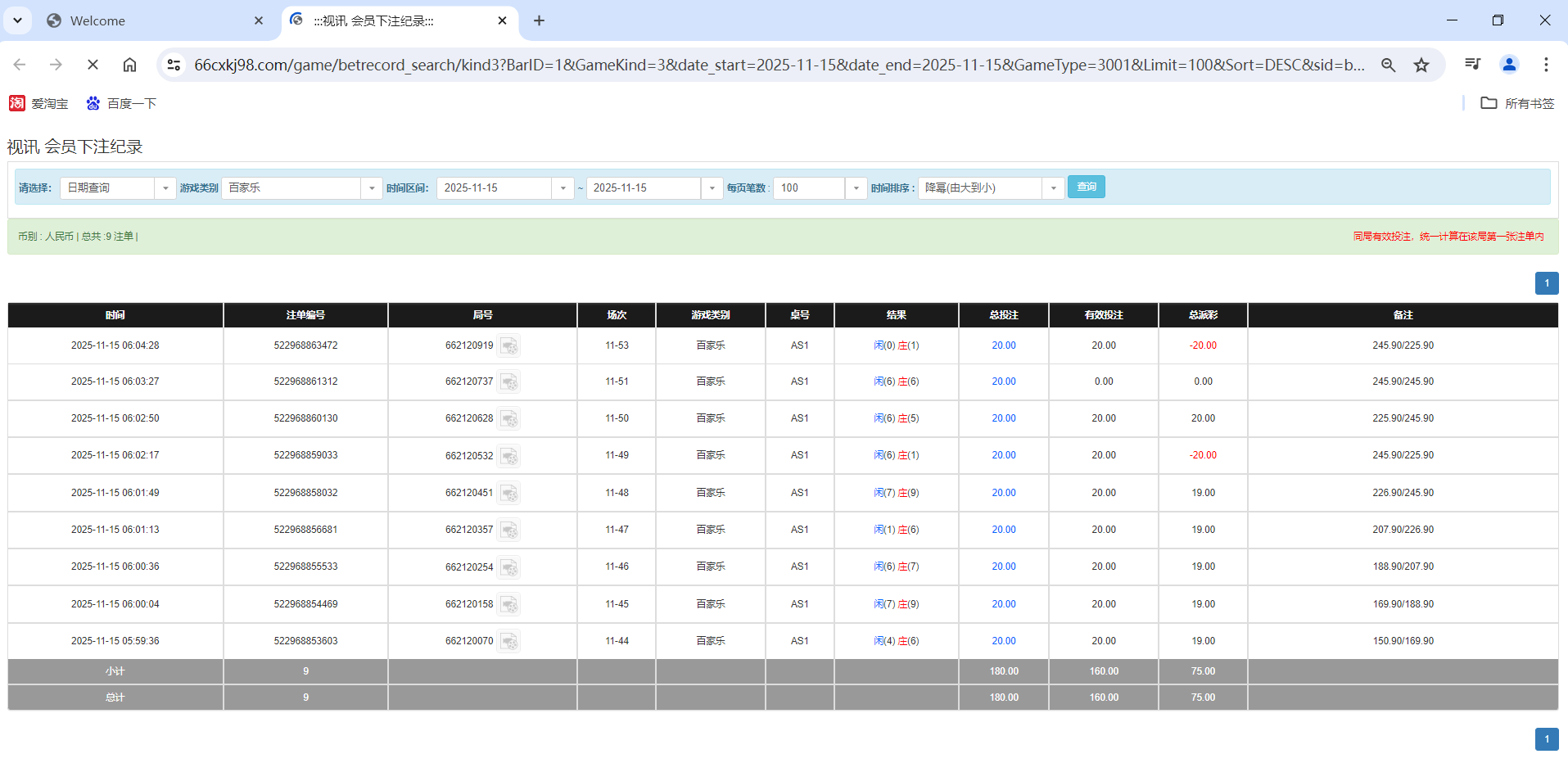The image size is (1568, 772).
Task: Click the 查询 query button
Action: 1086,187
